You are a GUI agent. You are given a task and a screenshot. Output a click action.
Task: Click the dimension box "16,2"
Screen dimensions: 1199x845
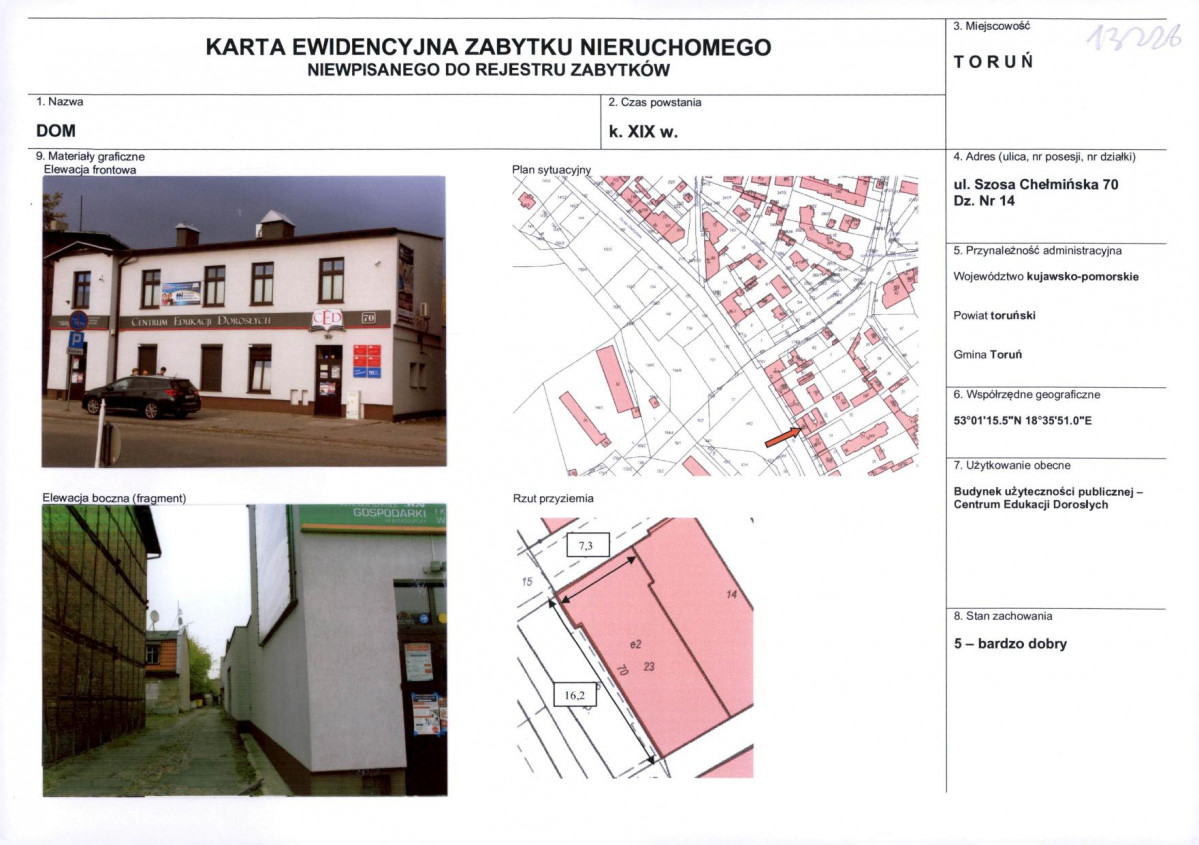574,695
